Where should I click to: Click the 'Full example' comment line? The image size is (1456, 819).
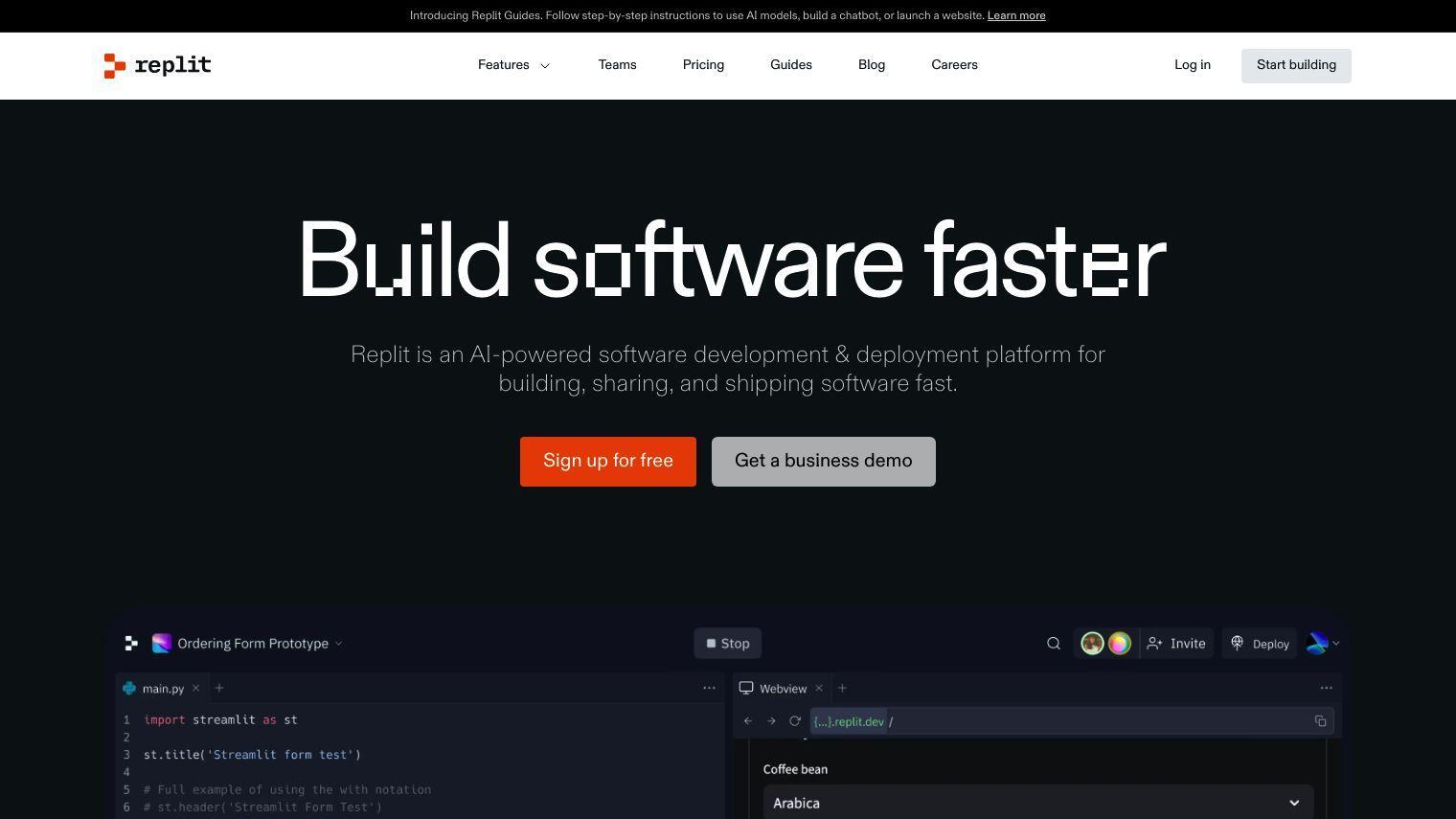pyautogui.click(x=287, y=790)
